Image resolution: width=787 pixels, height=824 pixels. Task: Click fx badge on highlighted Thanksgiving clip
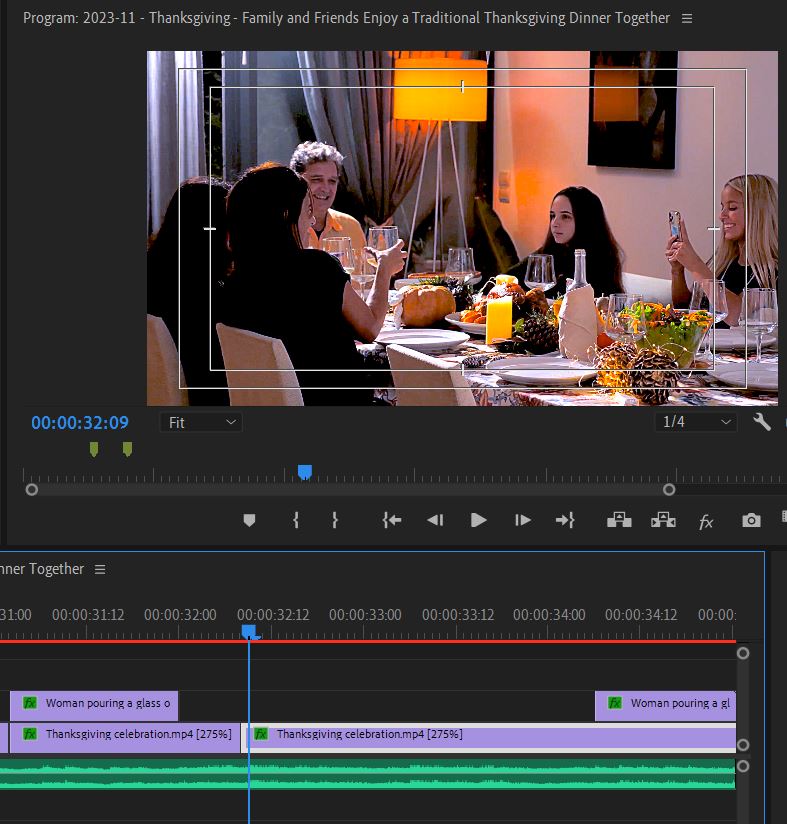point(261,734)
